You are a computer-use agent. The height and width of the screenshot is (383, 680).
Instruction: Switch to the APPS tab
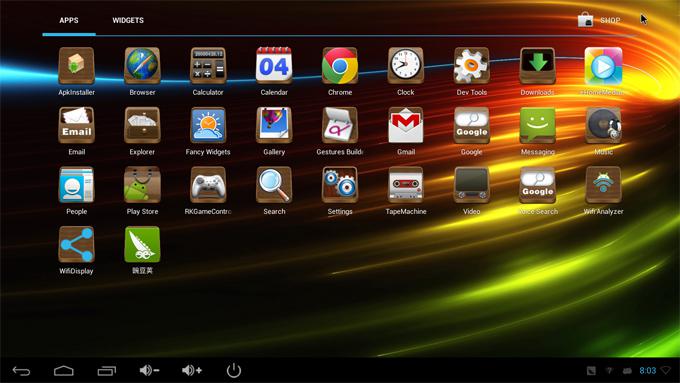click(x=69, y=20)
